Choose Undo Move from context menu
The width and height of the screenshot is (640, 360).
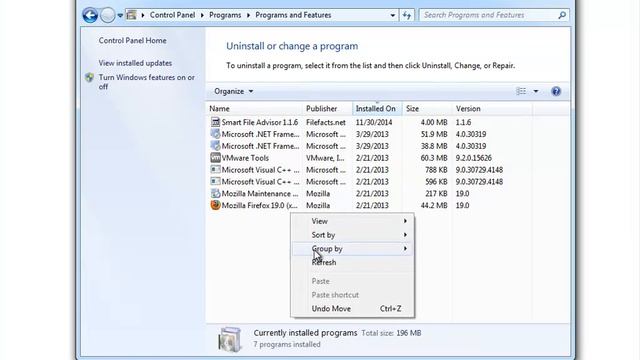[352, 309]
